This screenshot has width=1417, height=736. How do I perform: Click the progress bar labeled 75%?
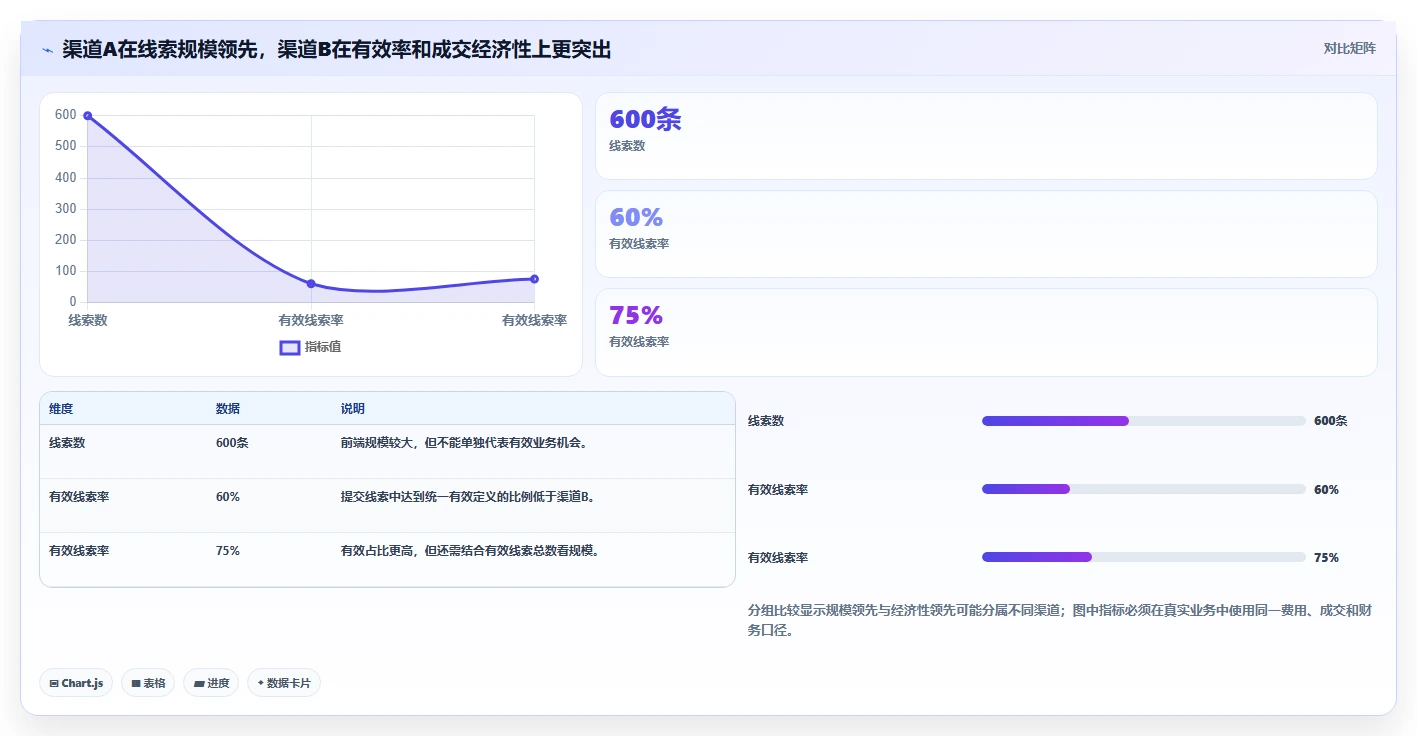pyautogui.click(x=1144, y=557)
